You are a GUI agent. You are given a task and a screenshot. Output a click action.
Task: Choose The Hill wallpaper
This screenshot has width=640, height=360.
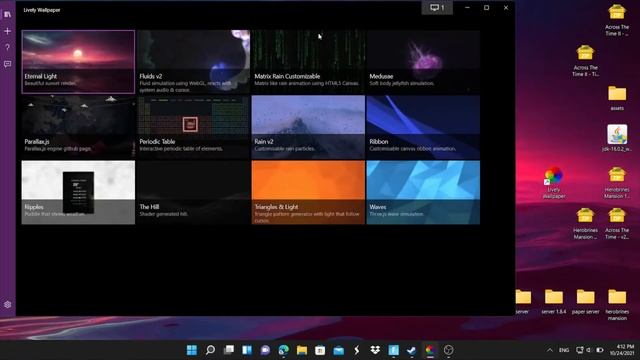tap(193, 192)
